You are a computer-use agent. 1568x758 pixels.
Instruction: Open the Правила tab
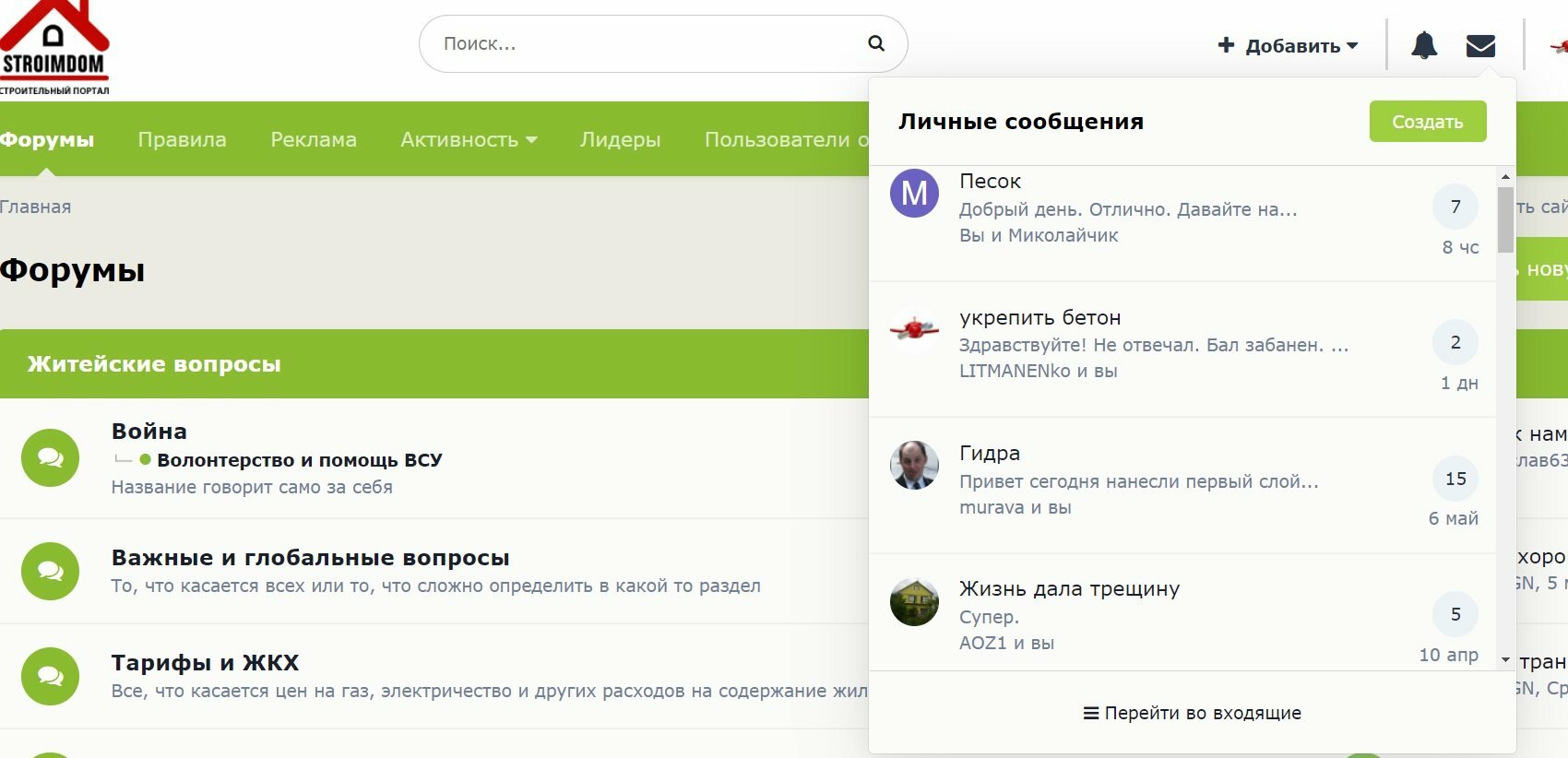(182, 139)
